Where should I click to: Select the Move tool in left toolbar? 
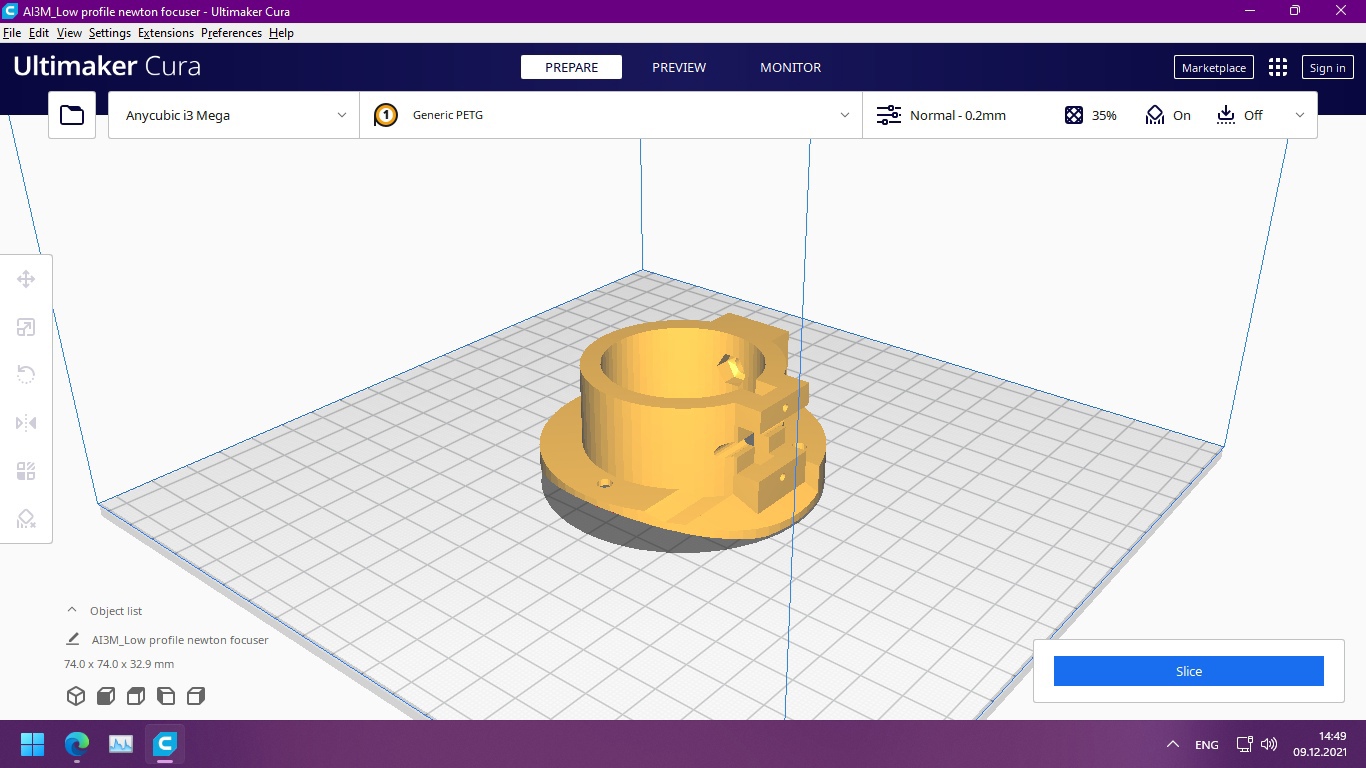pos(26,279)
